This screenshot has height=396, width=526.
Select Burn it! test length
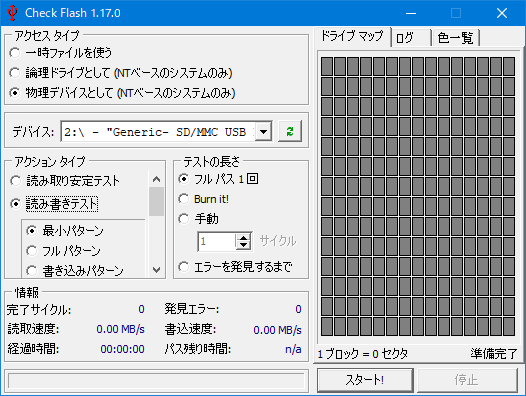(203, 199)
